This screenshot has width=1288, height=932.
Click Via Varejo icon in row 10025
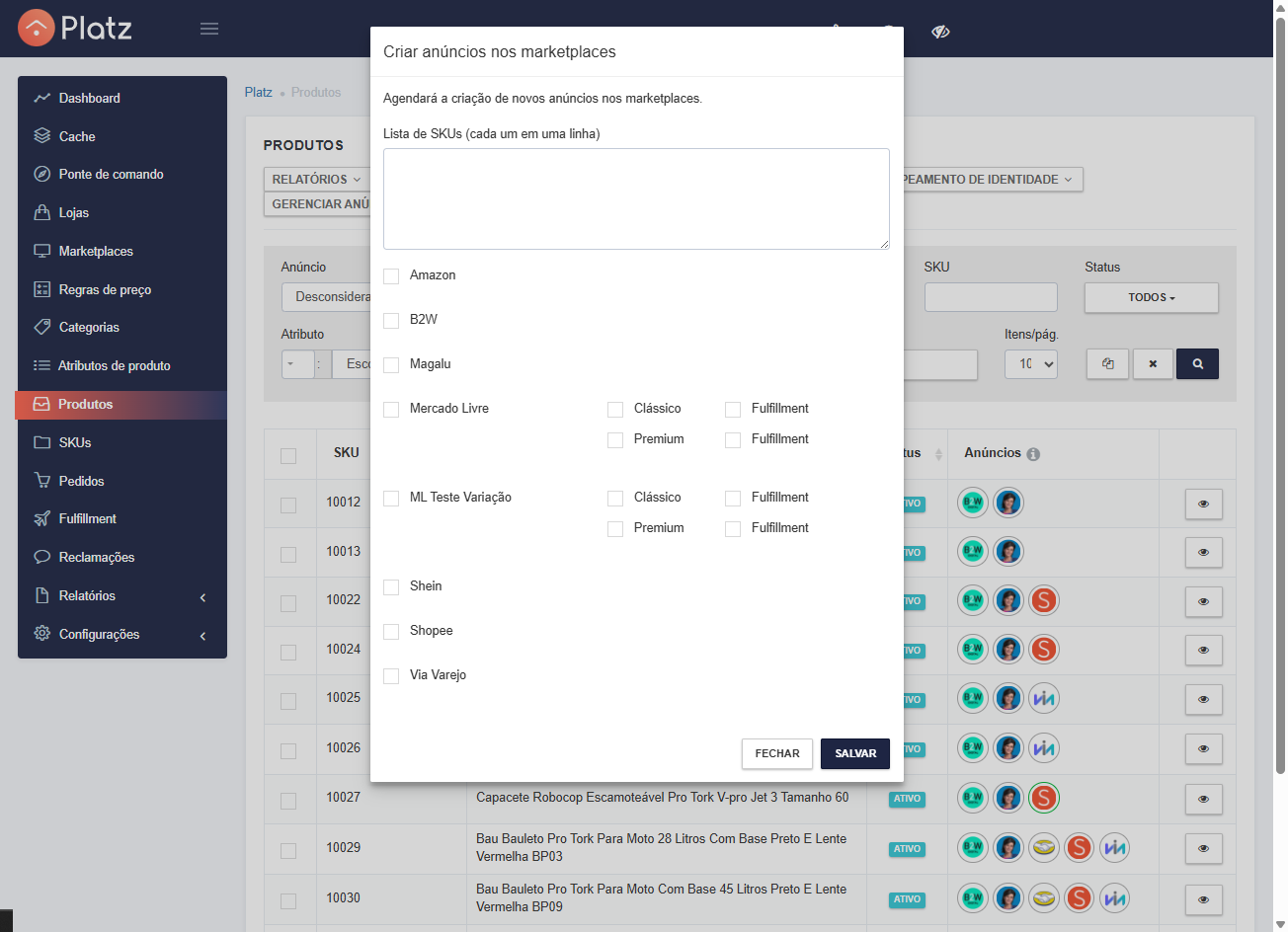[1044, 699]
